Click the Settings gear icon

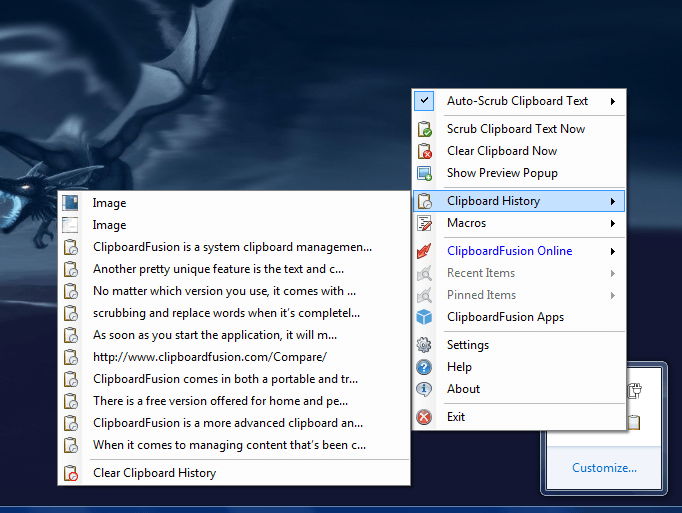pos(425,345)
